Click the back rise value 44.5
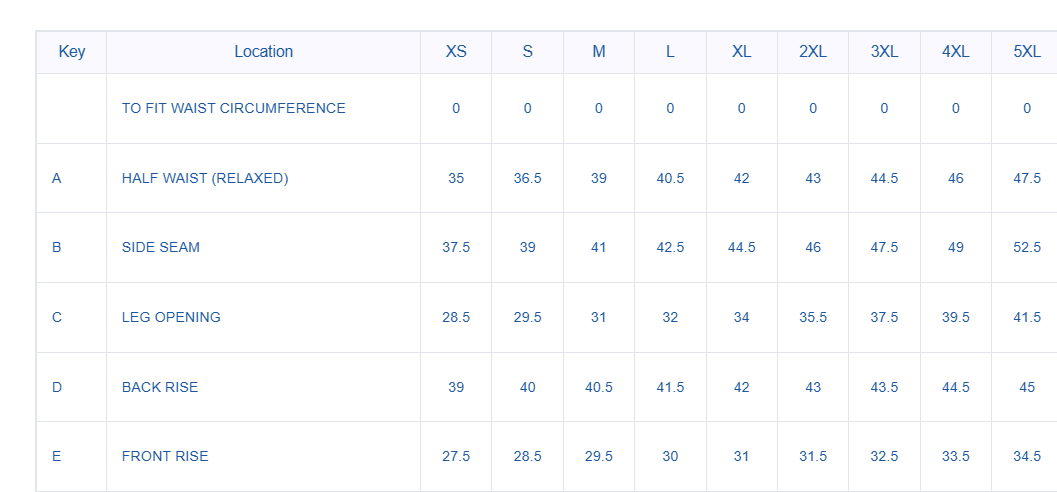 (x=956, y=387)
